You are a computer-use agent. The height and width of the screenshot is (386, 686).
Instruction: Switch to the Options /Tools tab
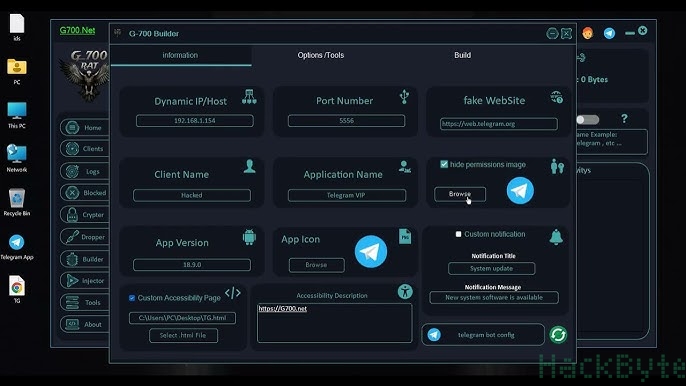pyautogui.click(x=321, y=55)
